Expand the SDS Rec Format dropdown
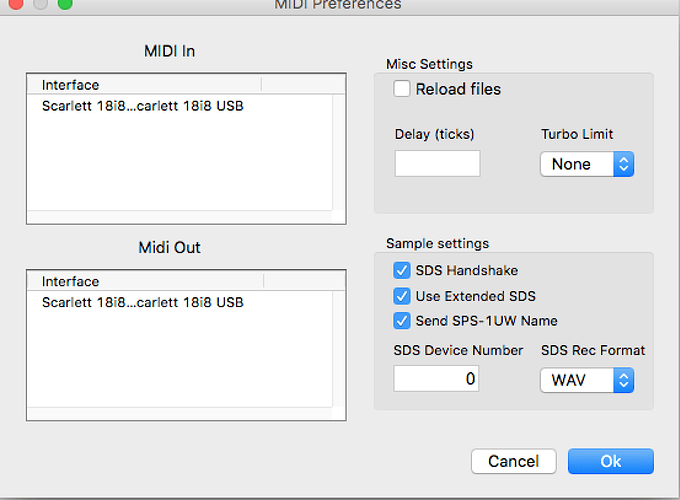The image size is (680, 500). click(x=587, y=380)
